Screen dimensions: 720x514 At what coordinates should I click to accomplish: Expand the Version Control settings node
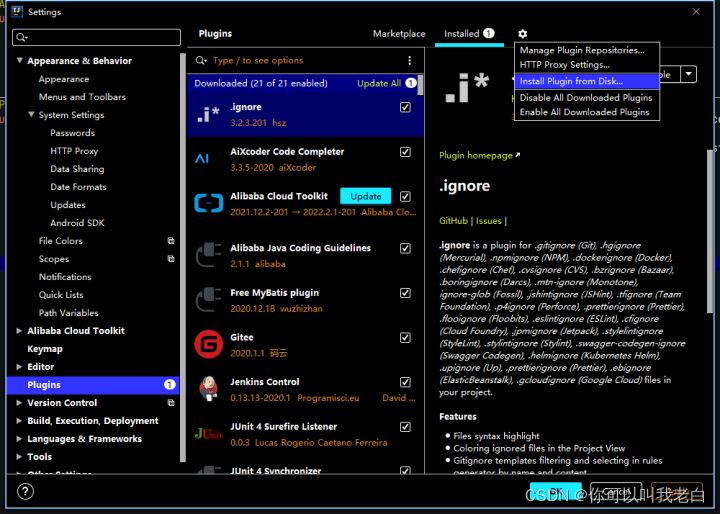click(x=19, y=403)
